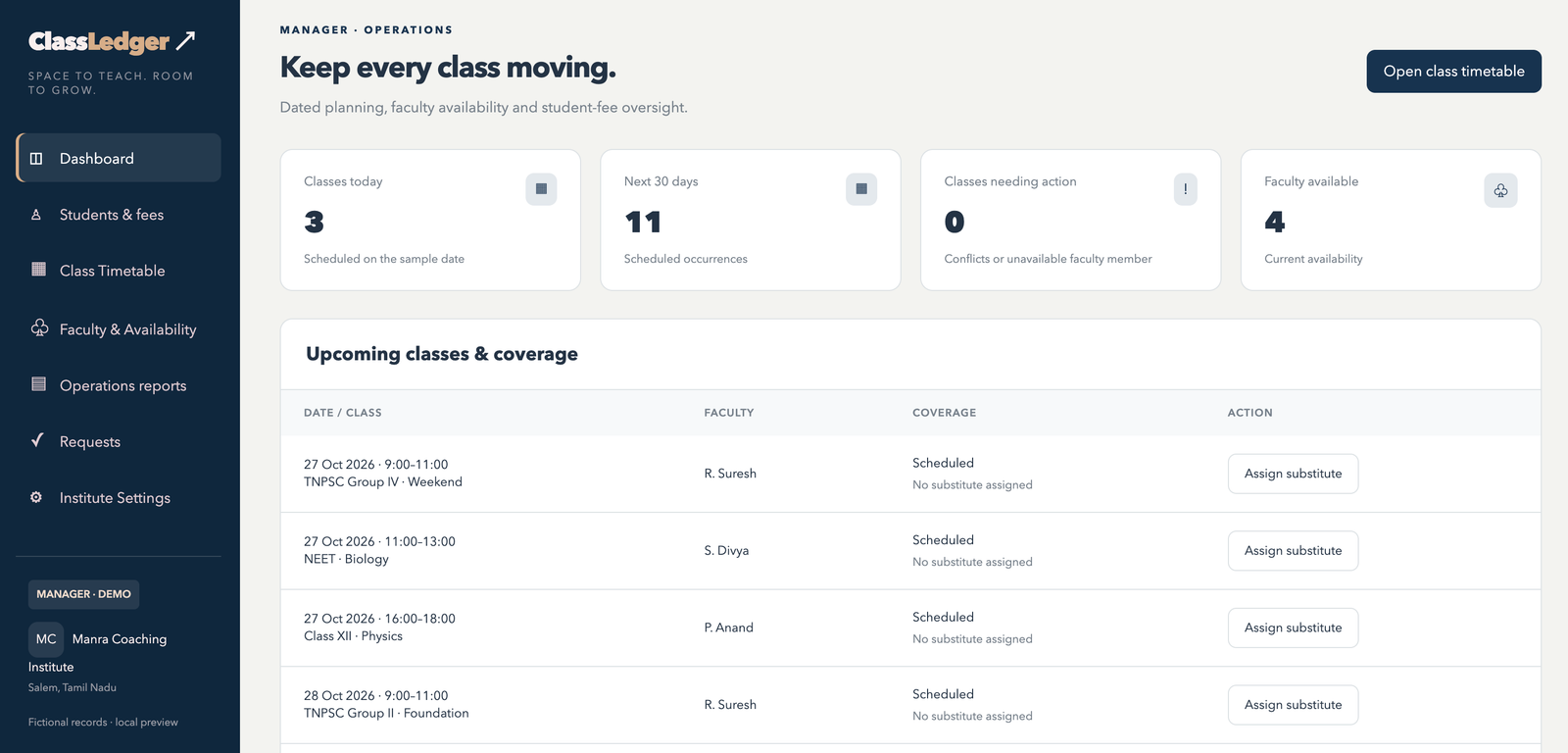This screenshot has width=1568, height=753.
Task: Click the Classes today count 3
Action: pos(315,223)
